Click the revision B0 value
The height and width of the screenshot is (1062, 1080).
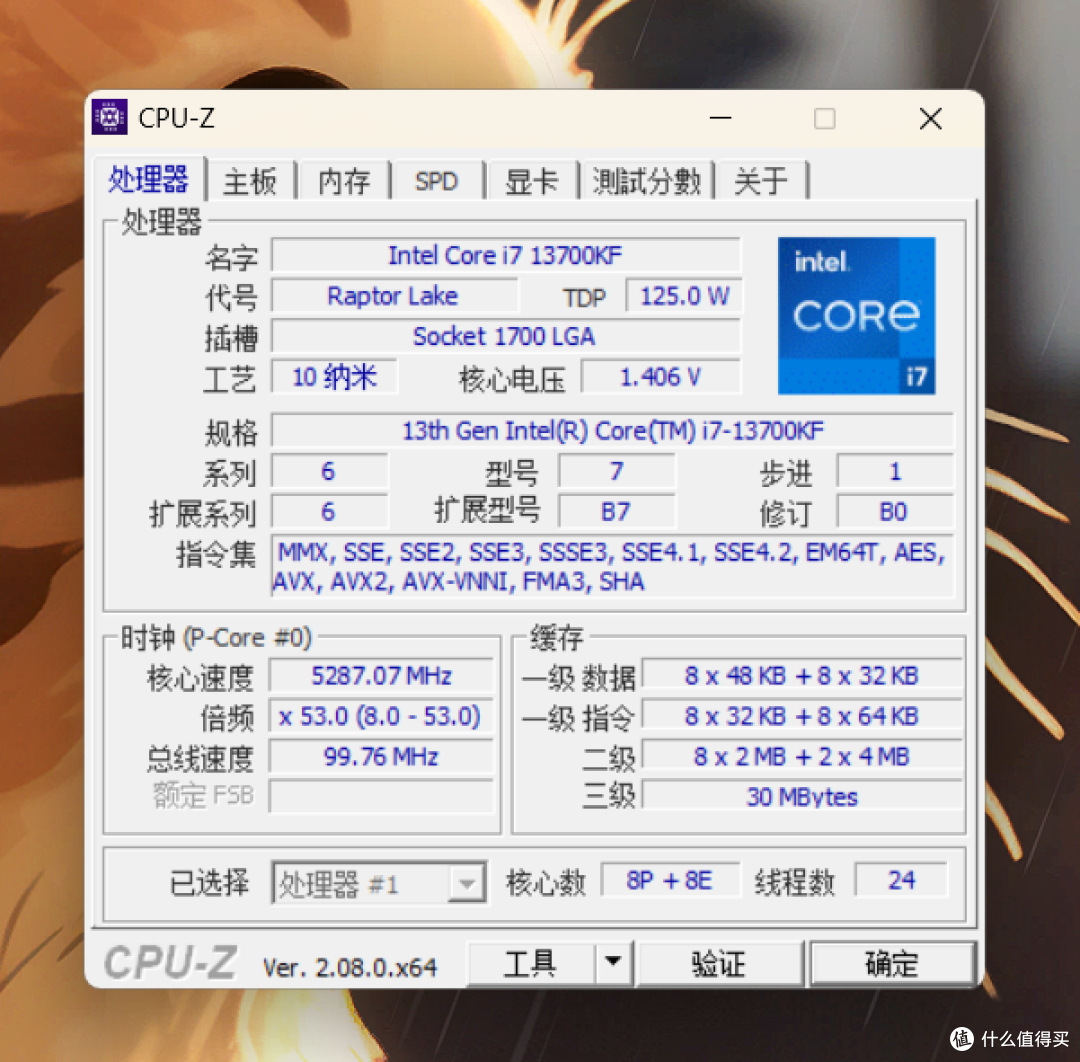[x=895, y=512]
